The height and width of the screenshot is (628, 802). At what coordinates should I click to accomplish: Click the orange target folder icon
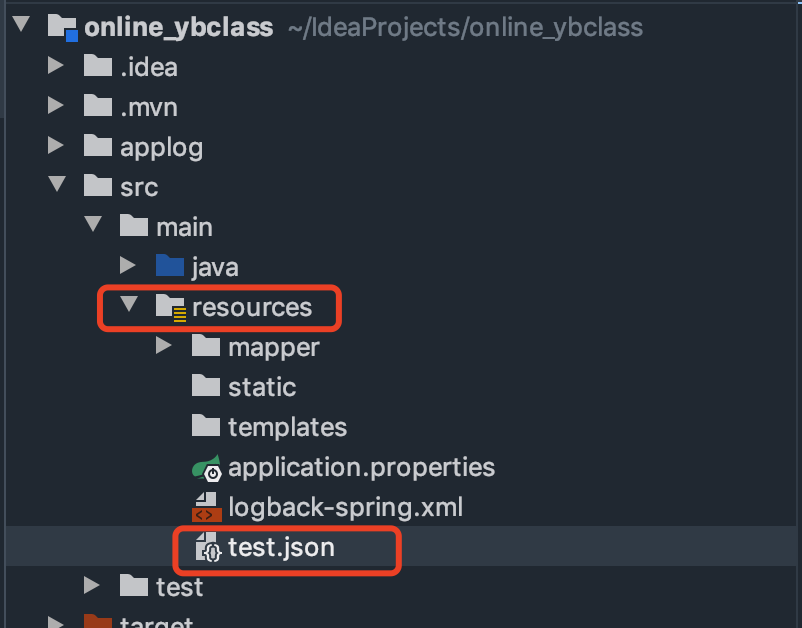(98, 621)
